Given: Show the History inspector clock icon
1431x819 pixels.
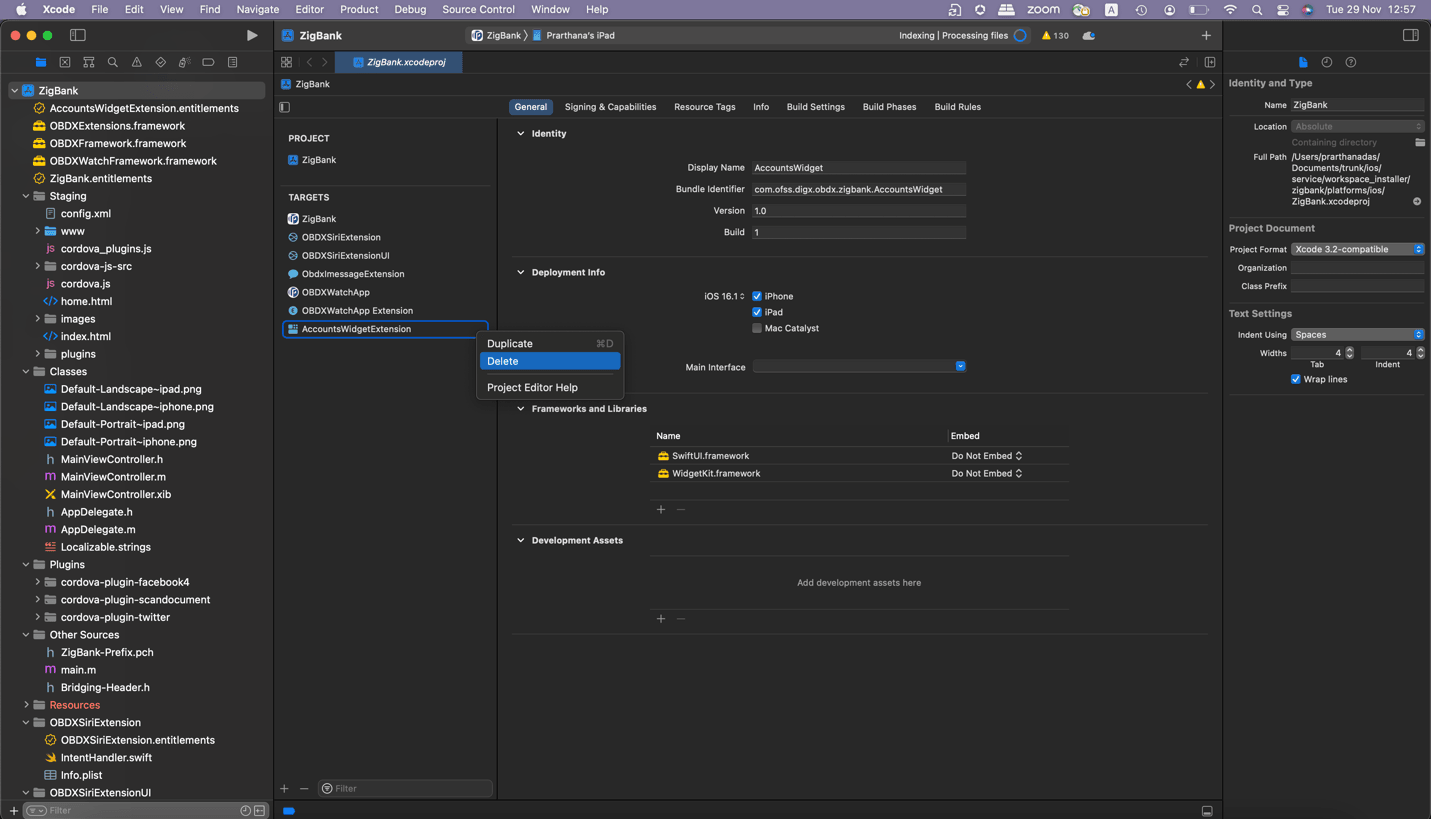Looking at the screenshot, I should coord(1327,62).
